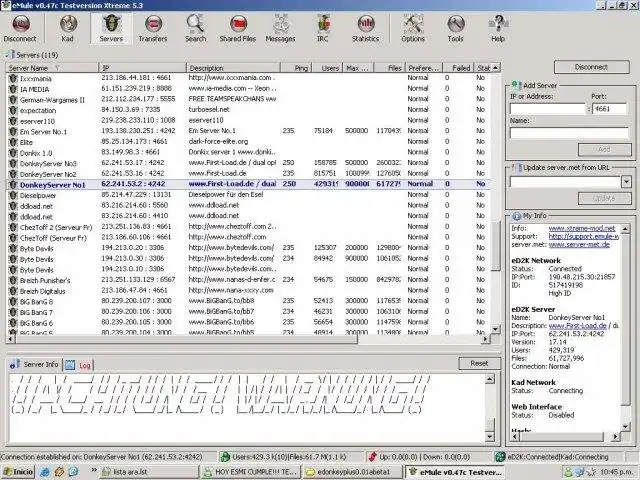Select the Em Server No.1 row
Screen dimensions: 640x480
[248, 131]
